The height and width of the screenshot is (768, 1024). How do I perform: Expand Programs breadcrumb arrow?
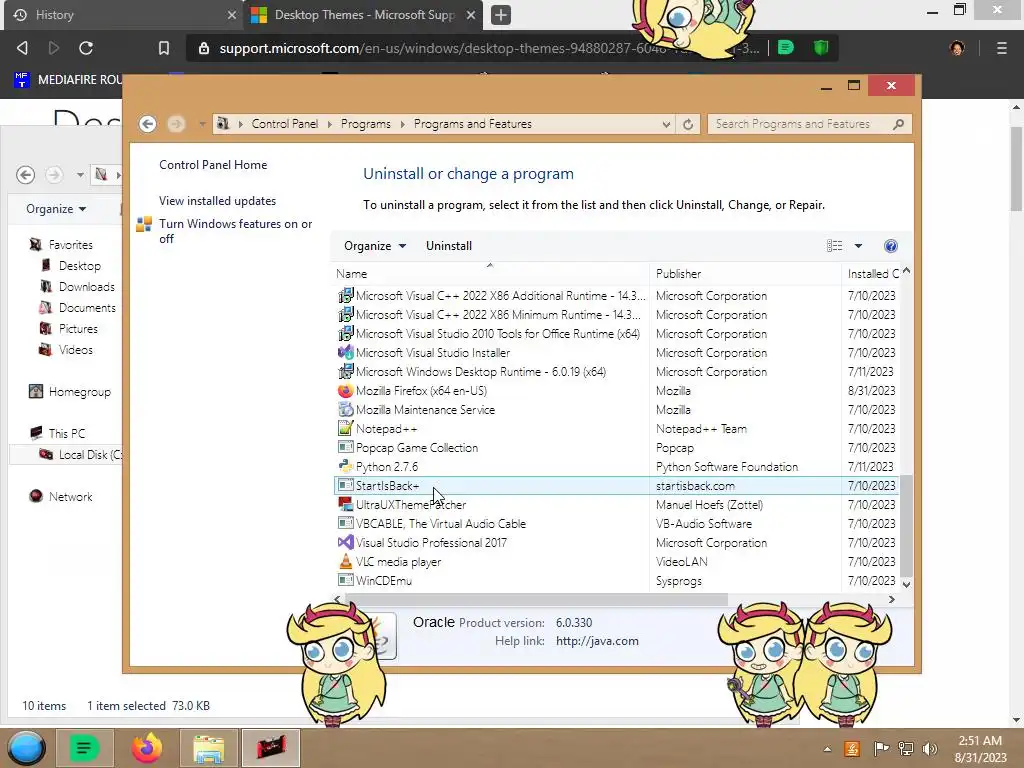pos(402,124)
